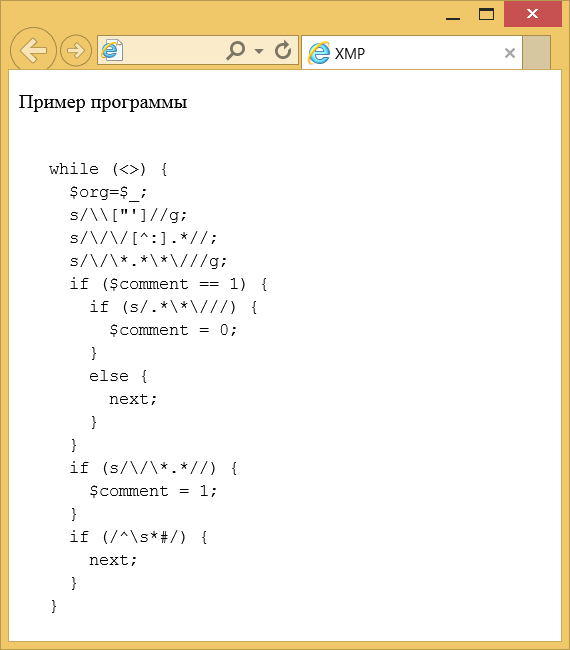570x650 pixels.
Task: Select the XMP tab
Action: click(x=411, y=53)
